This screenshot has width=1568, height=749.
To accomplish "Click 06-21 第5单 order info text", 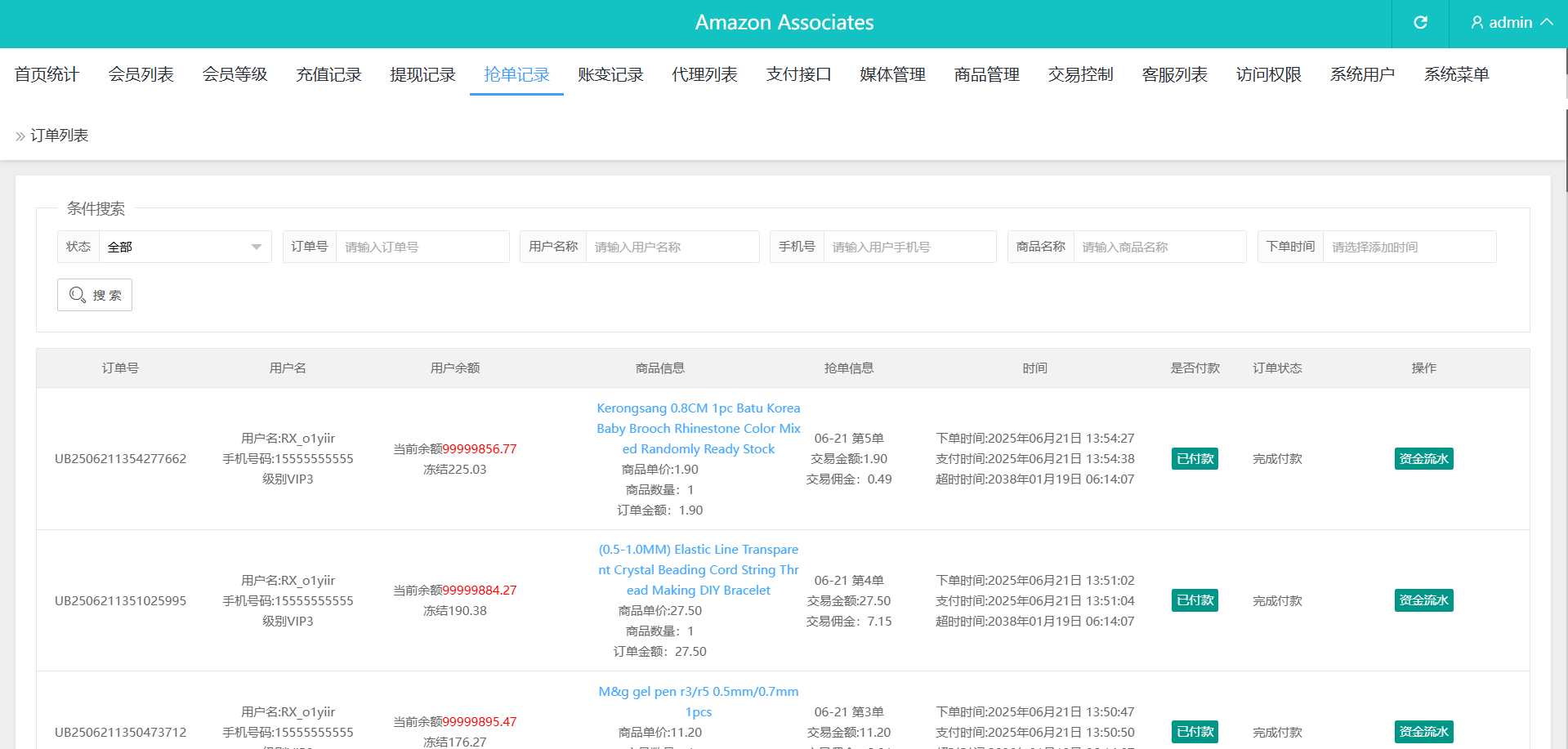I will pyautogui.click(x=849, y=439).
